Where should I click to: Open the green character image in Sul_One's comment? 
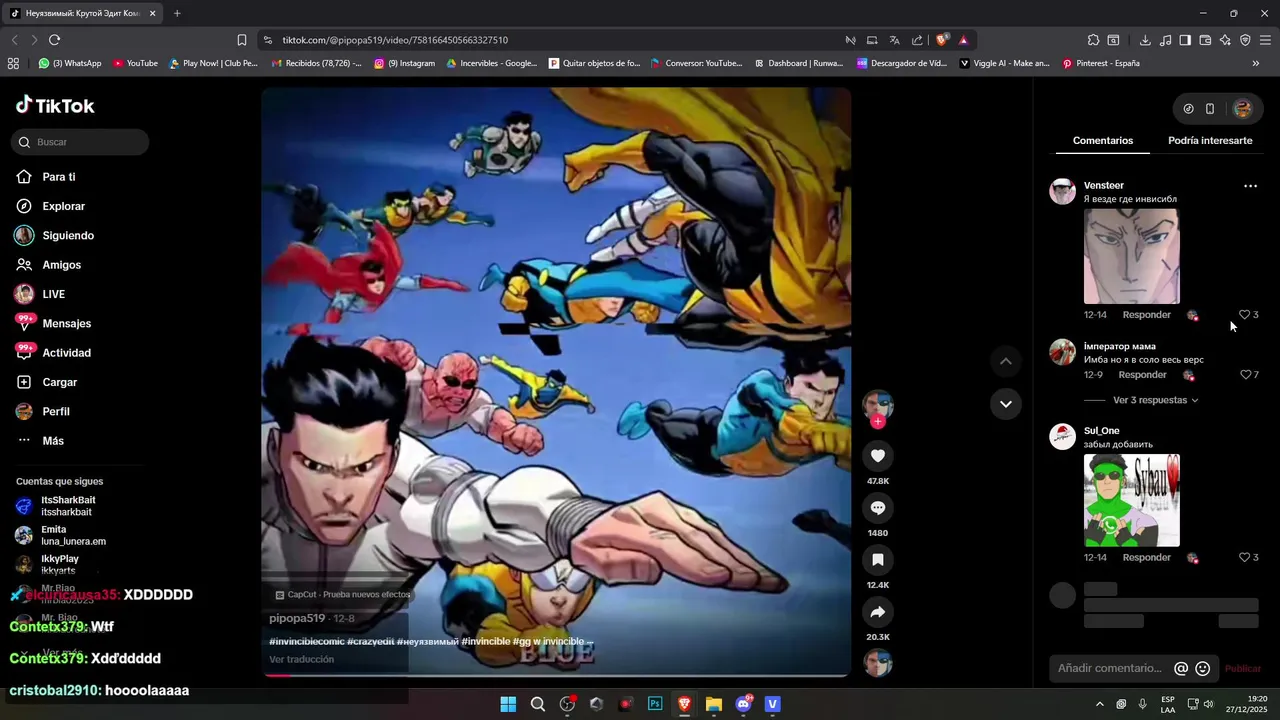[1131, 501]
